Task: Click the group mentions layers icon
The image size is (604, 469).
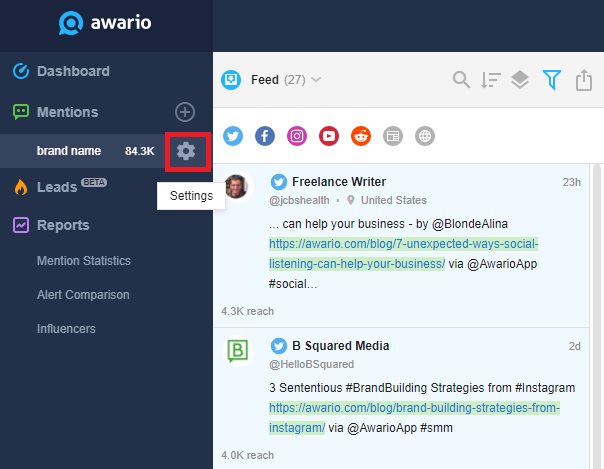Action: [520, 80]
